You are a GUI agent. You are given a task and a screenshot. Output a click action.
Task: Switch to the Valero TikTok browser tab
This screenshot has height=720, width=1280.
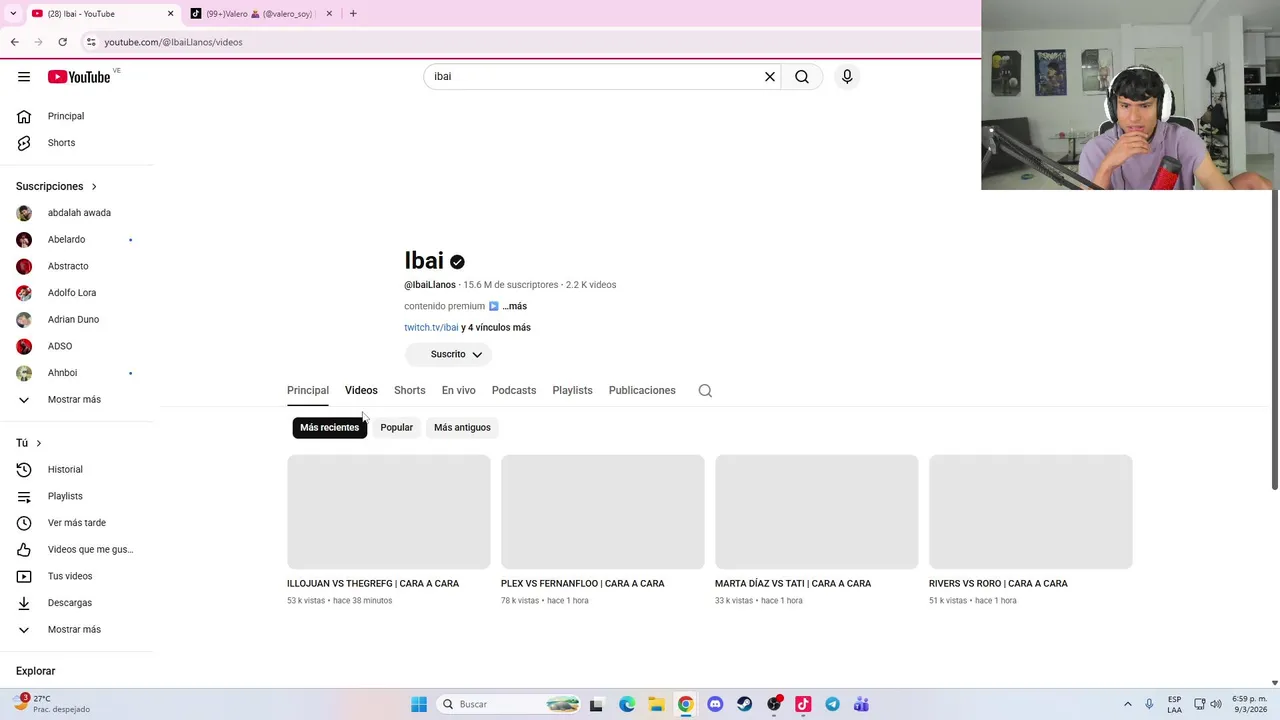pyautogui.click(x=259, y=14)
